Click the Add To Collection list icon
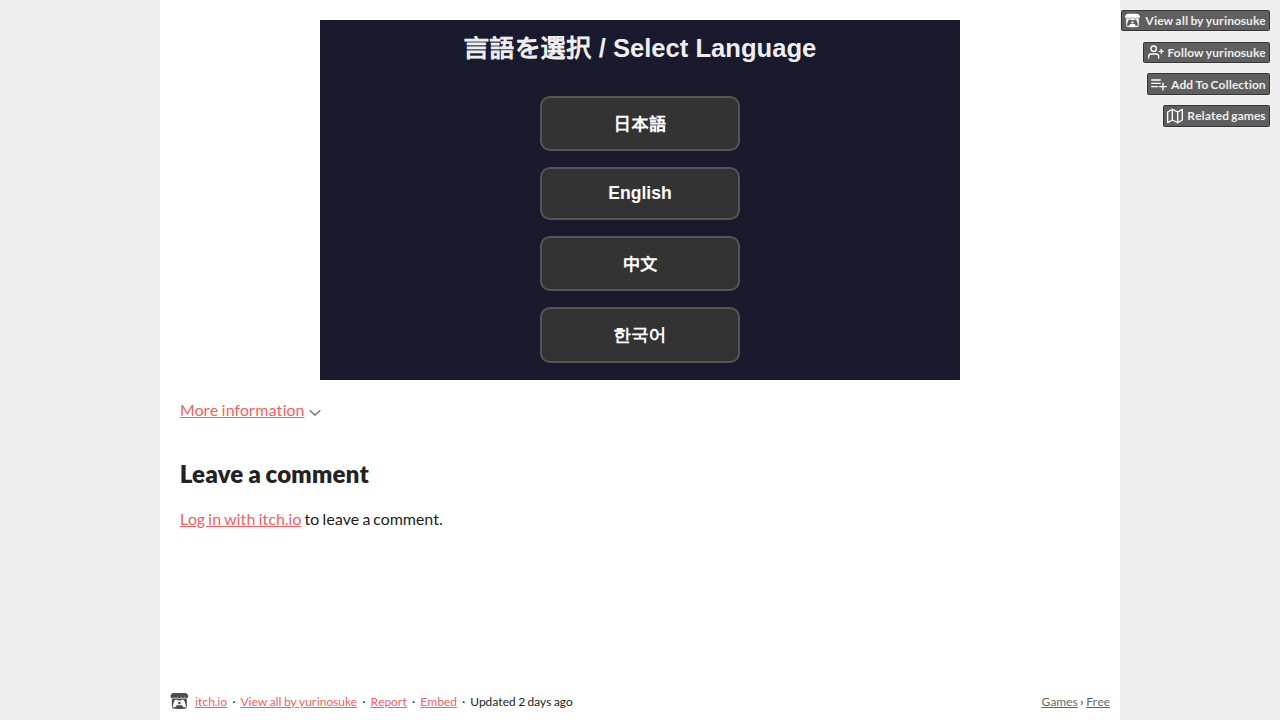This screenshot has height=720, width=1280. pos(1159,84)
